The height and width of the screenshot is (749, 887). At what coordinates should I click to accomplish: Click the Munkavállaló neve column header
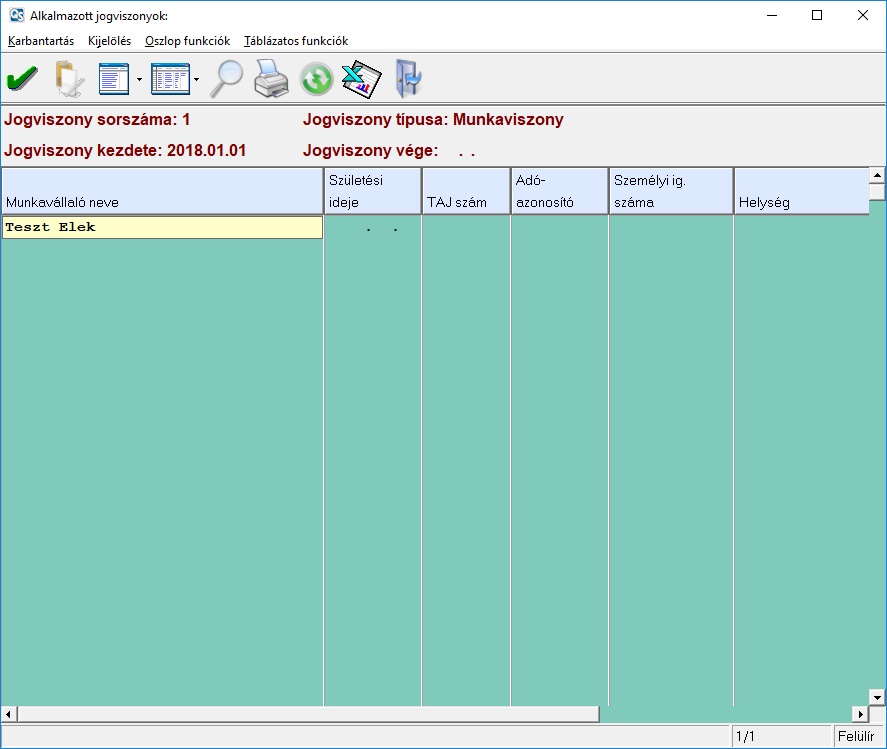(x=162, y=191)
